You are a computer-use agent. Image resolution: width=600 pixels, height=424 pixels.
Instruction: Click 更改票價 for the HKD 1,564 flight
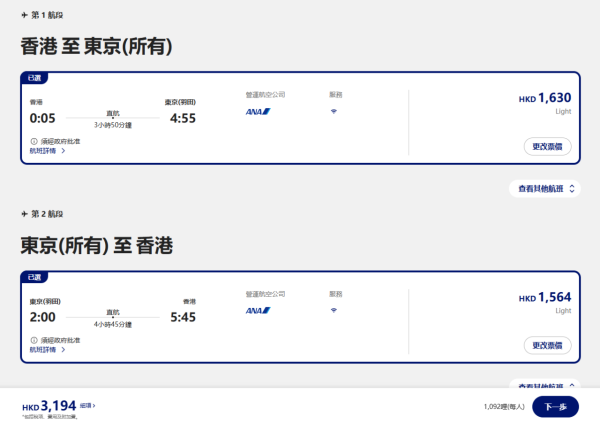tap(548, 346)
